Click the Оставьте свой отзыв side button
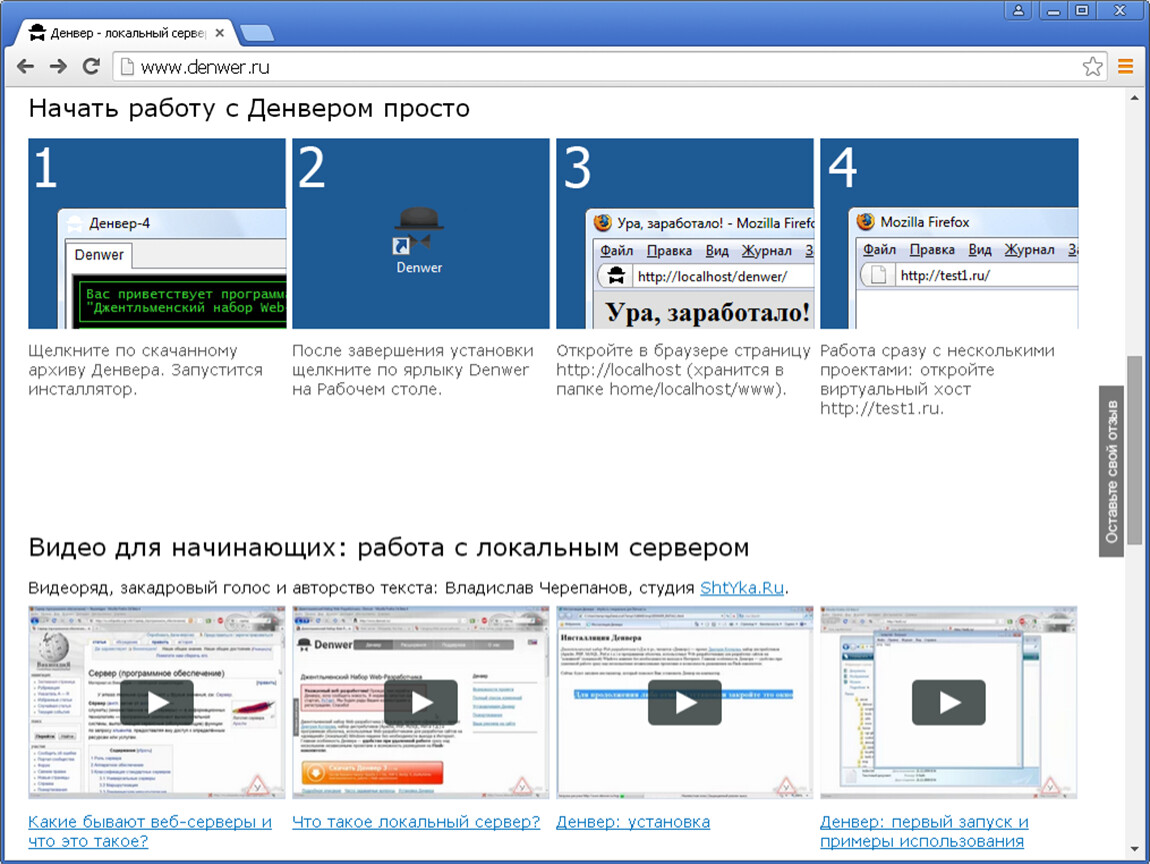The height and width of the screenshot is (864, 1150). [1111, 471]
